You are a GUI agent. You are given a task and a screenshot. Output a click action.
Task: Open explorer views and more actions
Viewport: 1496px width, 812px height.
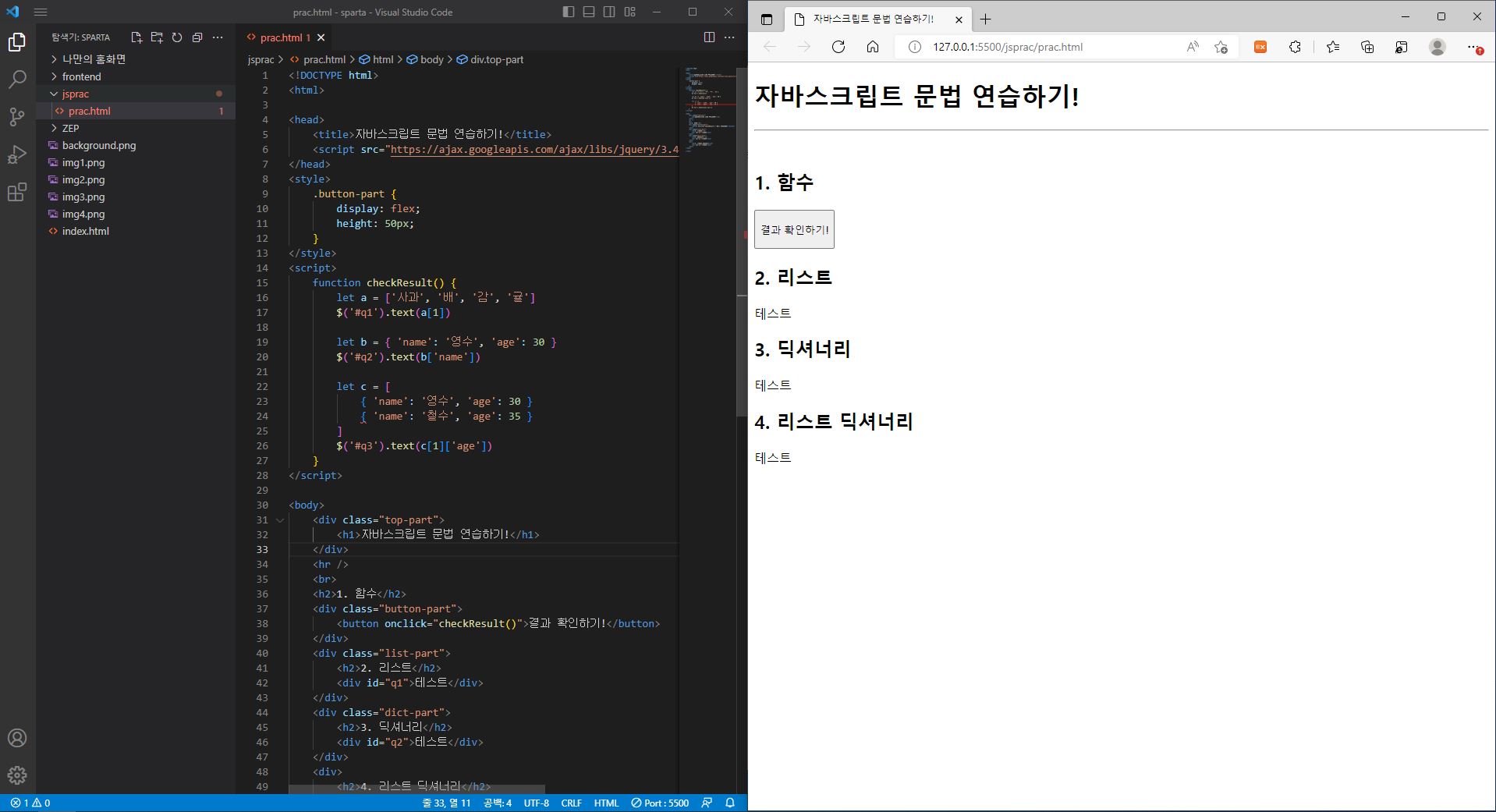click(x=218, y=37)
